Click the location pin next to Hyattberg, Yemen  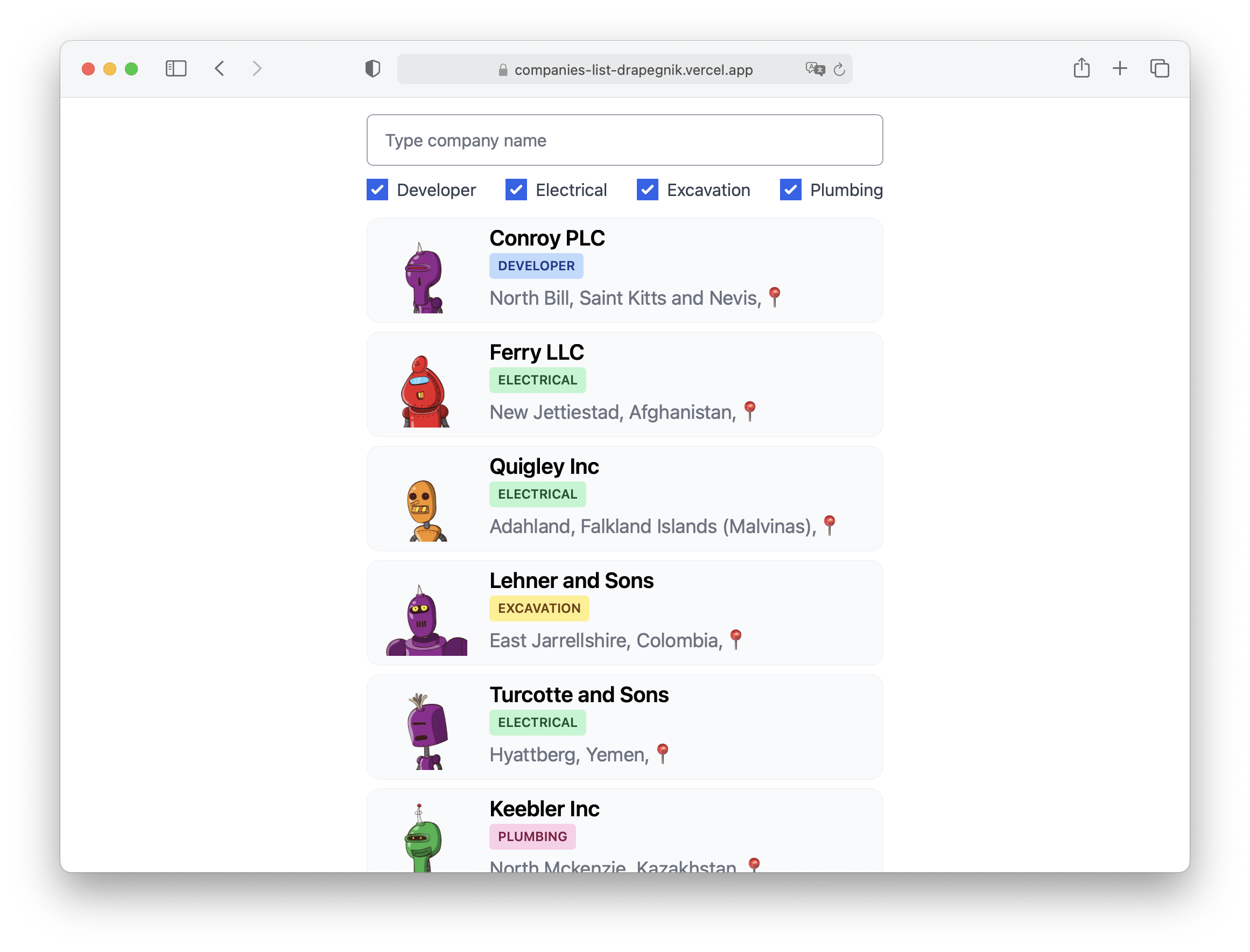(663, 753)
